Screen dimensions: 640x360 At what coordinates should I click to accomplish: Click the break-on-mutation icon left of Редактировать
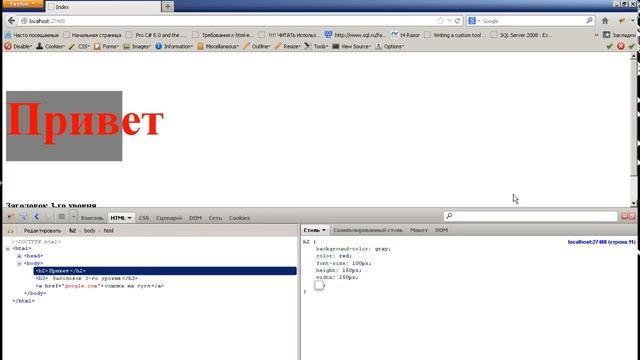[11, 231]
